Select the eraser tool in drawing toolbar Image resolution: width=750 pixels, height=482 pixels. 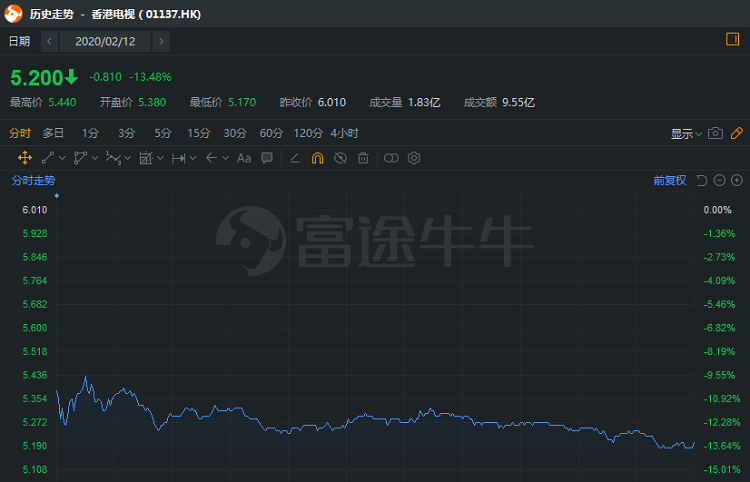295,158
